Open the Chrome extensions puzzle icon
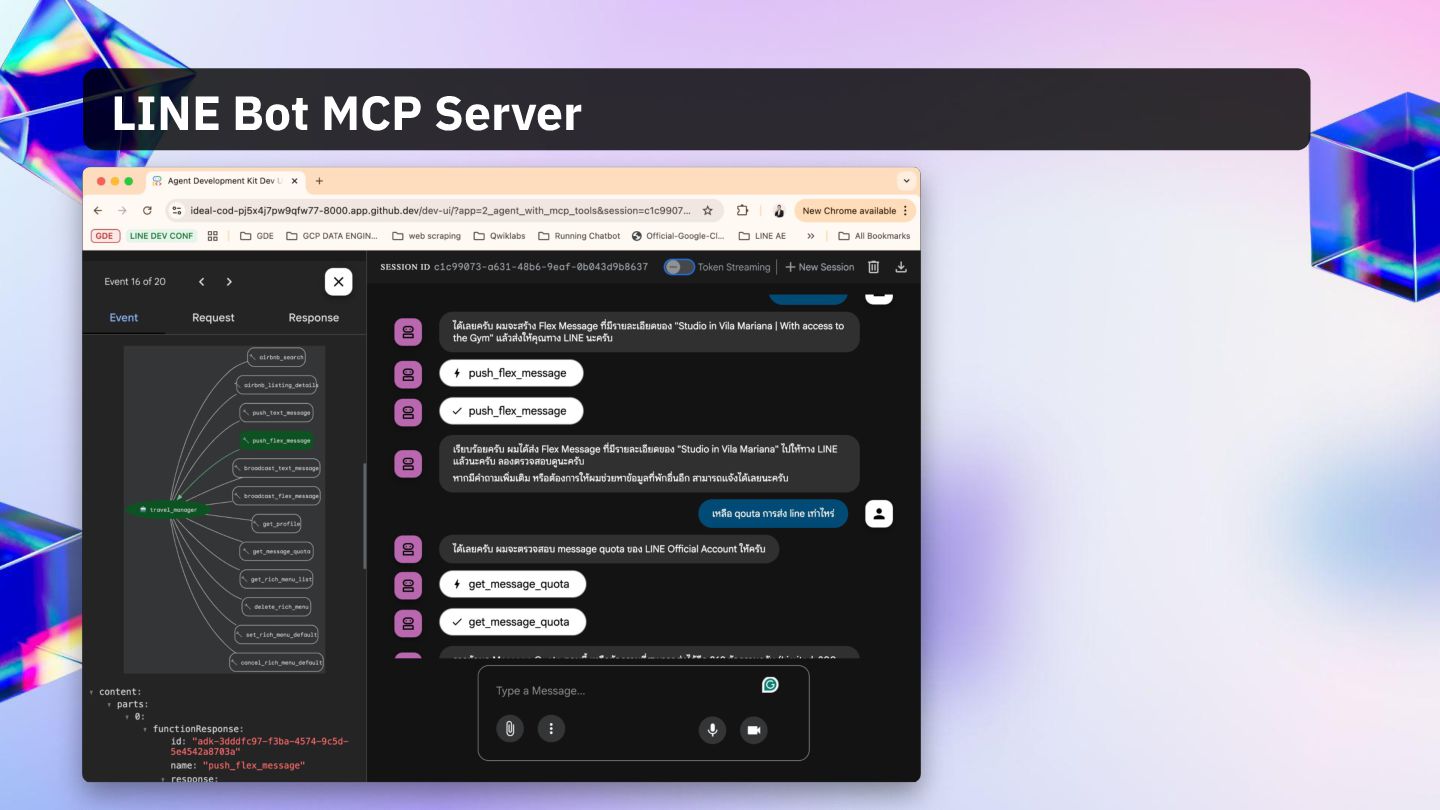The height and width of the screenshot is (810, 1440). pos(742,211)
